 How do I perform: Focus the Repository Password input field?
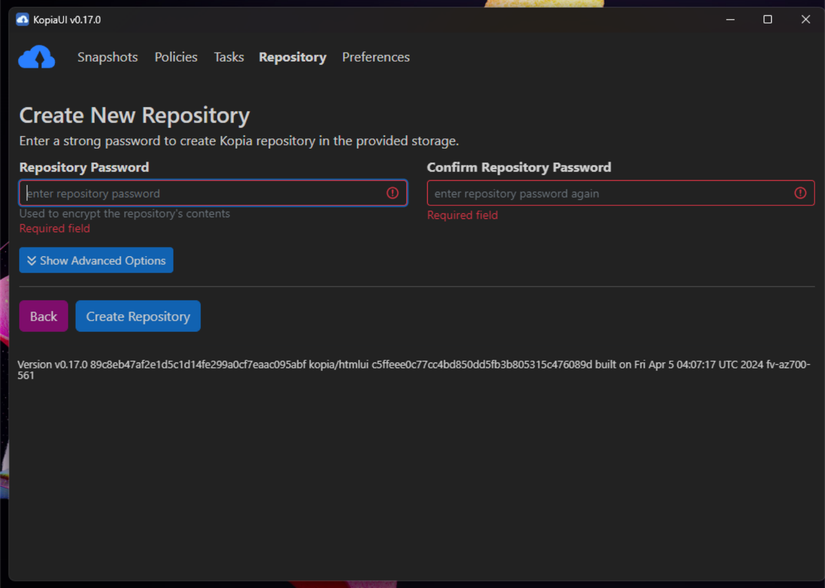click(x=213, y=193)
